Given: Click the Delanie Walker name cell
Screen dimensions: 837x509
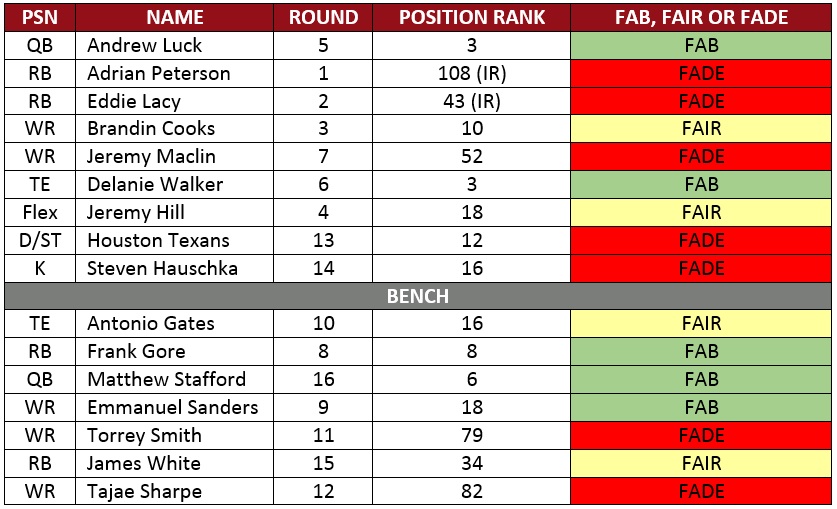Looking at the screenshot, I should 175,185.
